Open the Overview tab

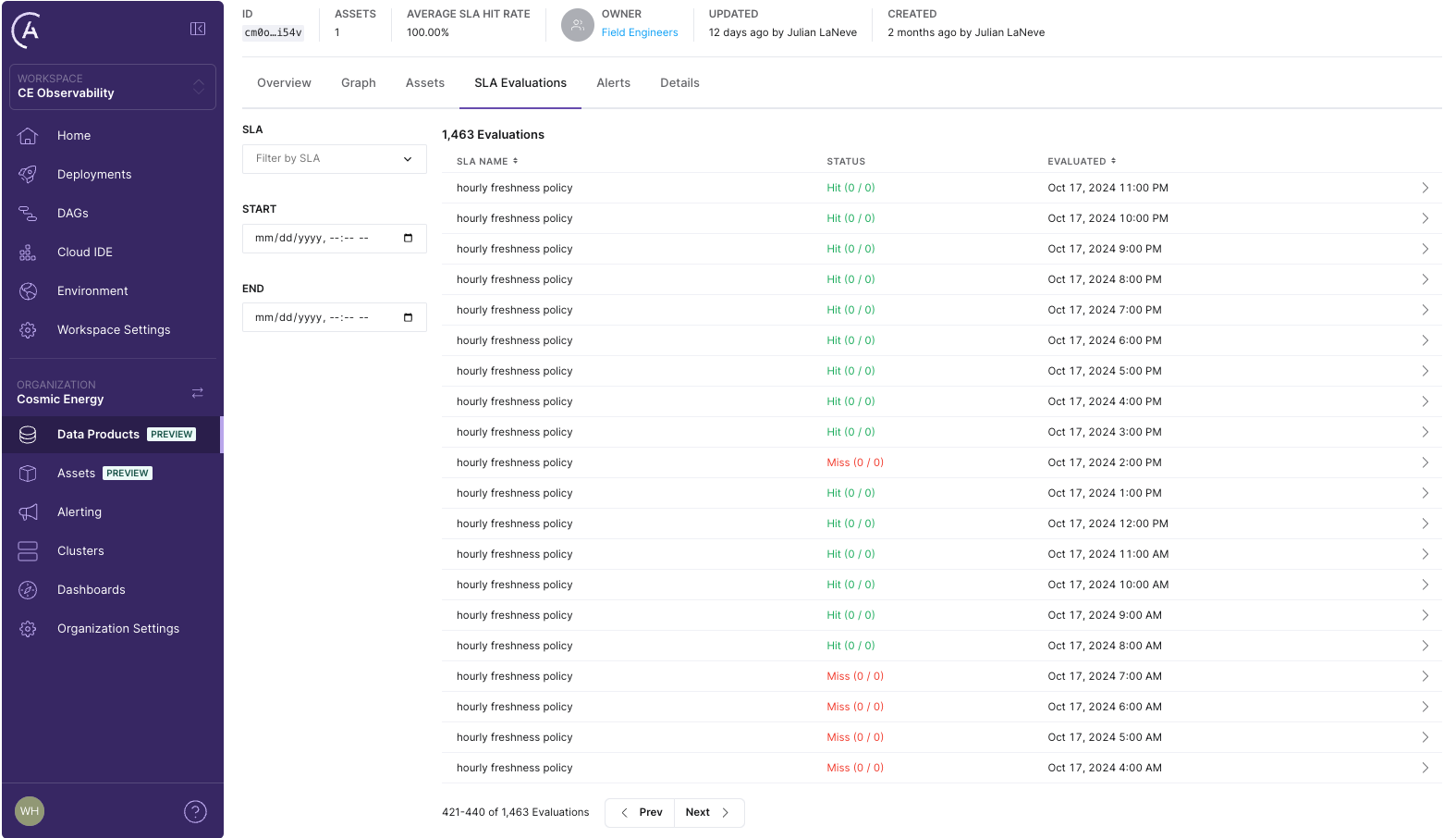[x=284, y=83]
